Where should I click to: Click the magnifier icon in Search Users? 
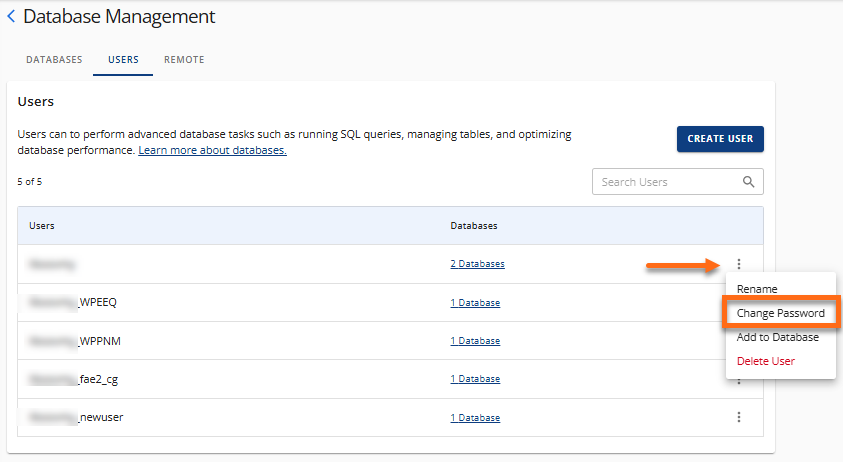click(x=748, y=182)
